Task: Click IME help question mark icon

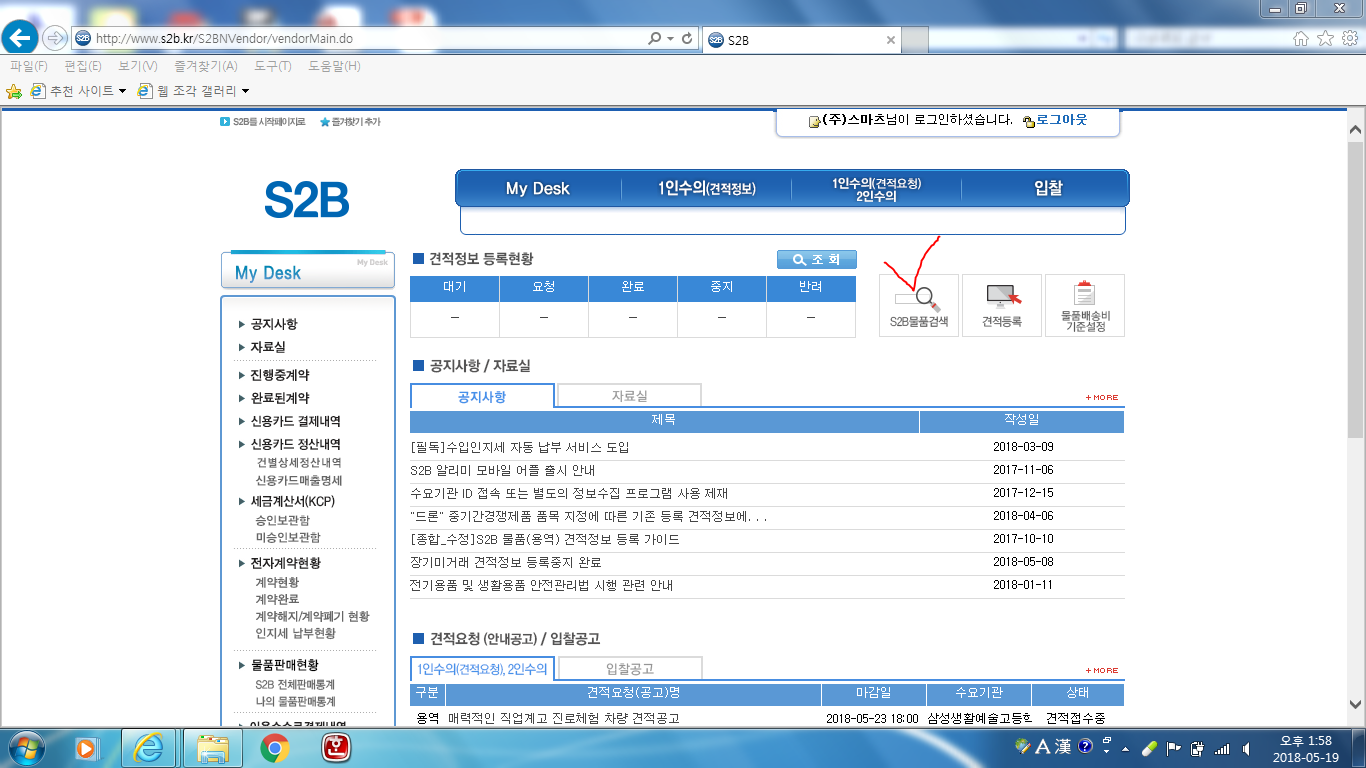Action: (1086, 746)
